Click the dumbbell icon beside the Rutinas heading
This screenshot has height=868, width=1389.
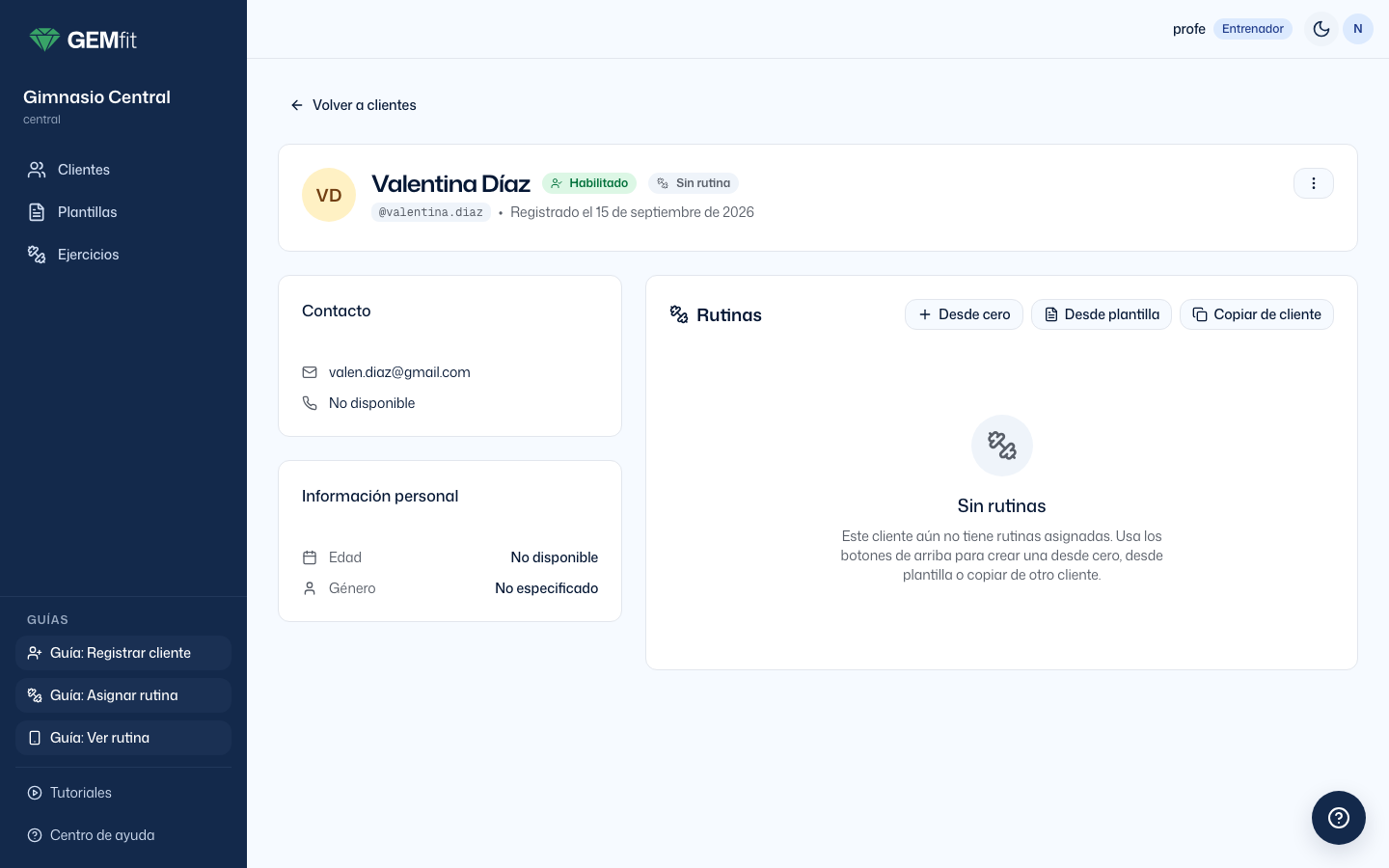pos(679,314)
